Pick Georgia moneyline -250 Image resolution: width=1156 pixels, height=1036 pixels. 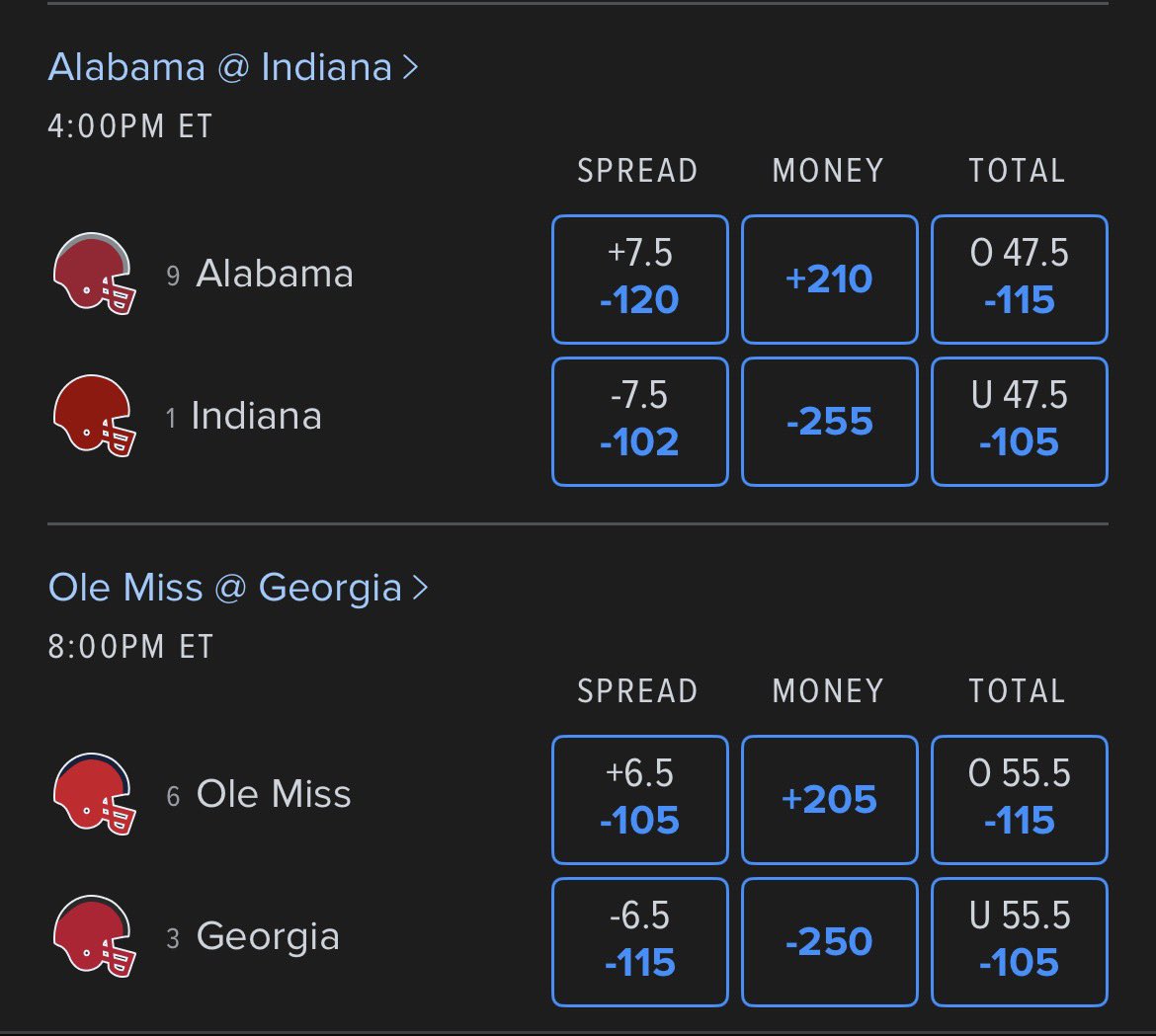[x=829, y=942]
